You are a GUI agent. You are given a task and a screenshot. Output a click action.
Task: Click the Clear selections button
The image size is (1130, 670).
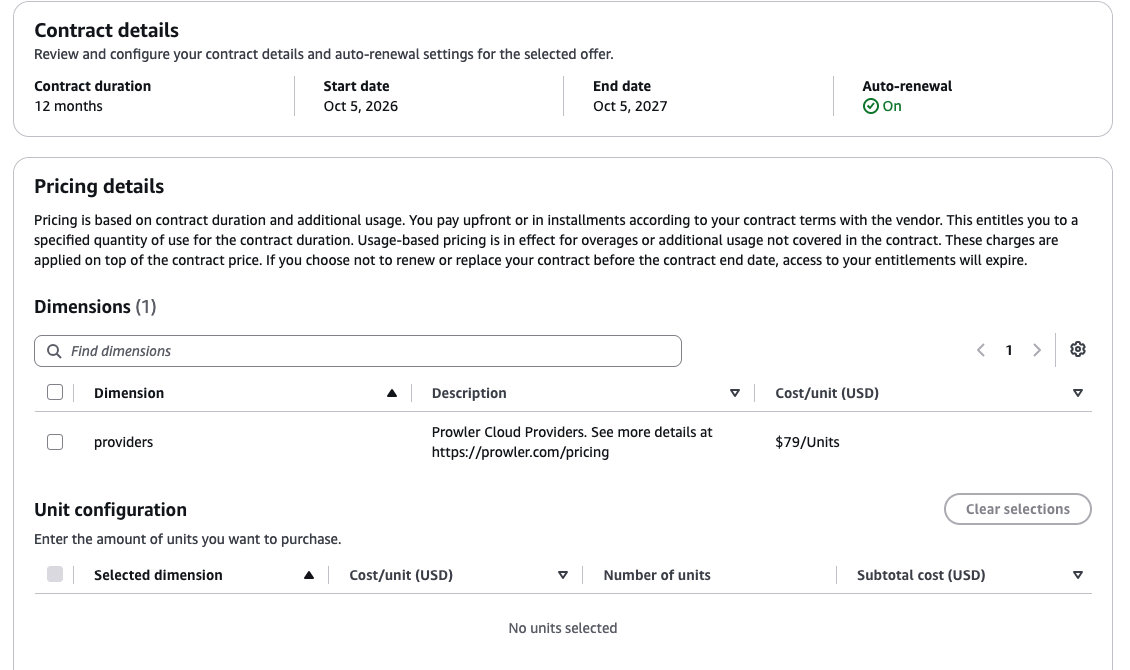1018,509
